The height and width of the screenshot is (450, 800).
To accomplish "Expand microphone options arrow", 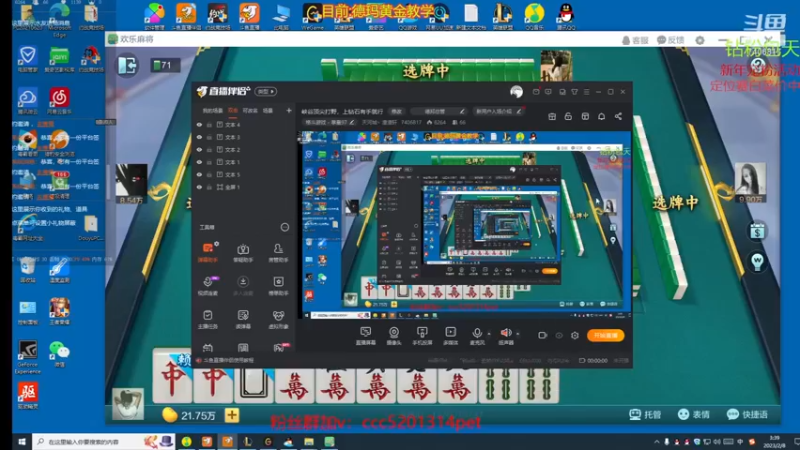I will point(489,334).
